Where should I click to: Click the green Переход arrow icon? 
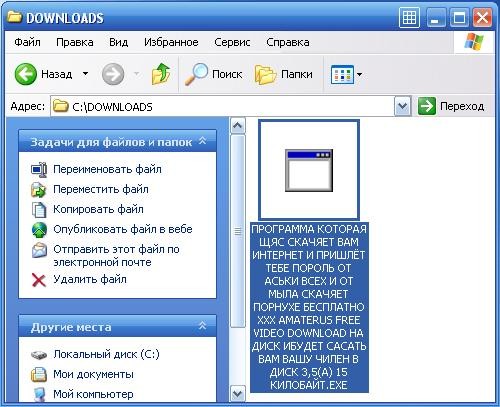coord(427,106)
